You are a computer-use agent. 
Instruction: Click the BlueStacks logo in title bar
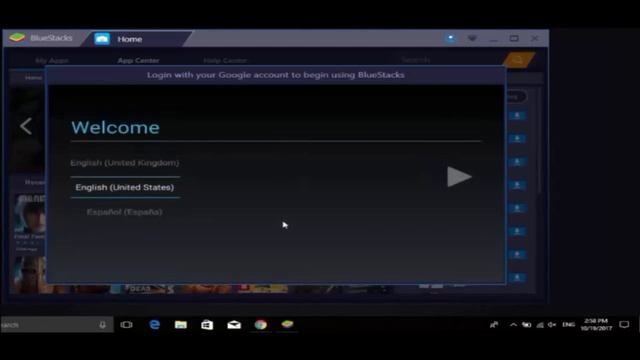[17, 38]
